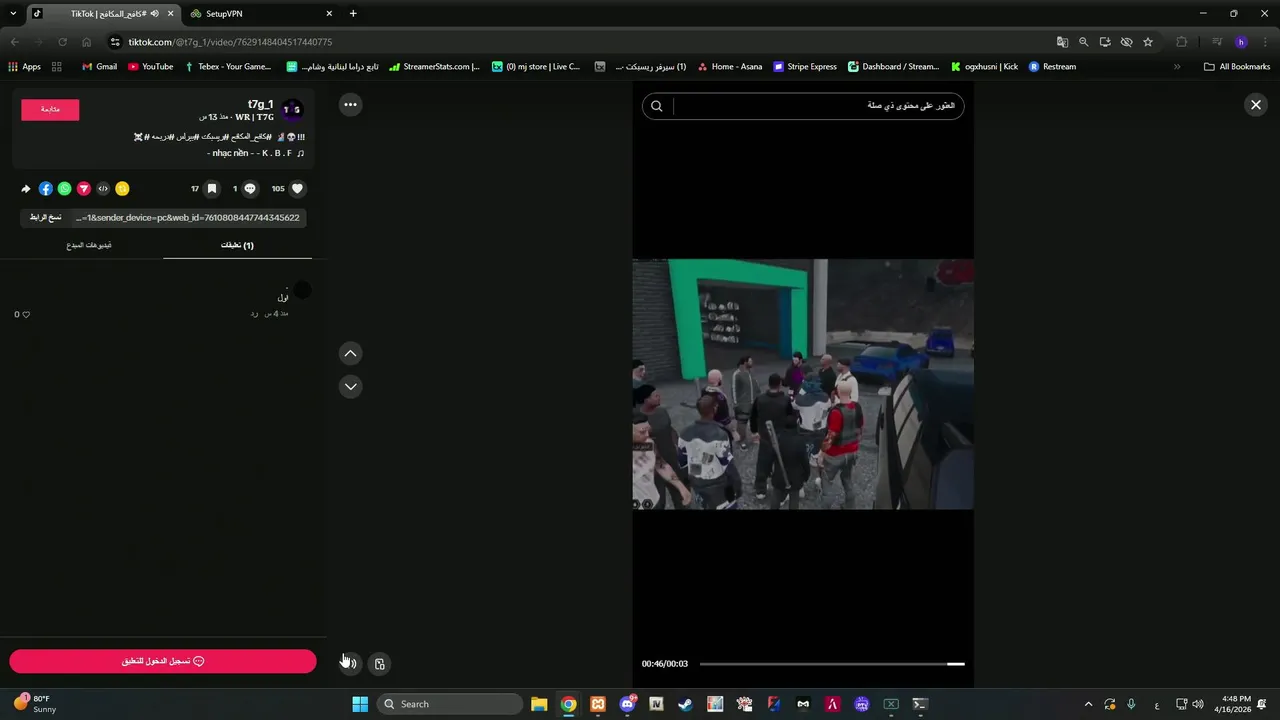Bookmark this page with the star
This screenshot has width=1280, height=720.
(x=1148, y=42)
